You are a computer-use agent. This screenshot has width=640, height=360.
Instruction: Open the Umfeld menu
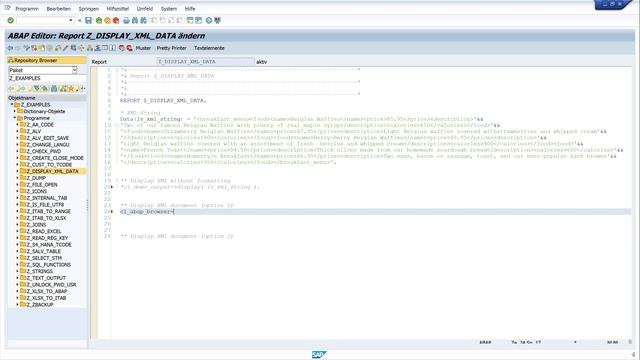[x=144, y=9]
